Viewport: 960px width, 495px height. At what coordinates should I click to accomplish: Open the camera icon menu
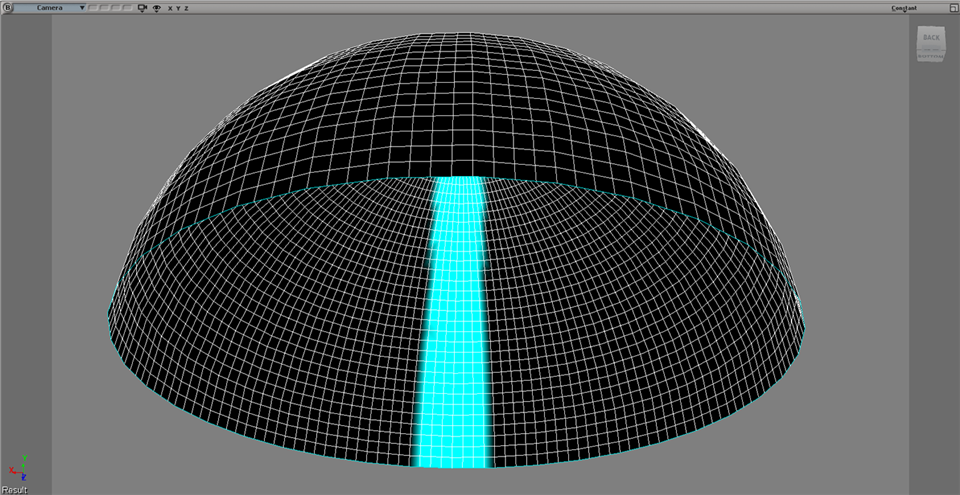point(142,8)
